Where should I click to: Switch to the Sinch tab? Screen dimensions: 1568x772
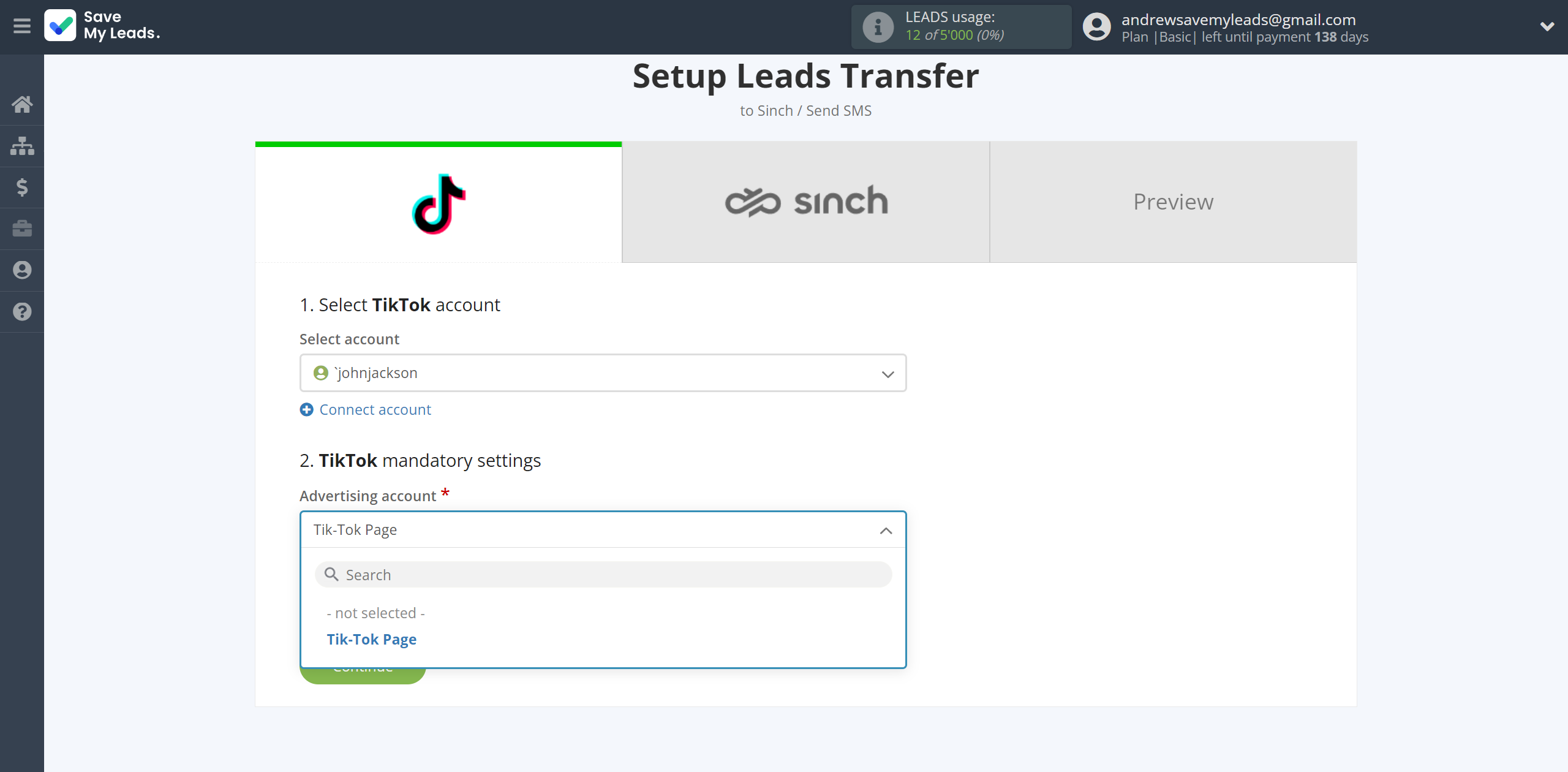pos(806,200)
